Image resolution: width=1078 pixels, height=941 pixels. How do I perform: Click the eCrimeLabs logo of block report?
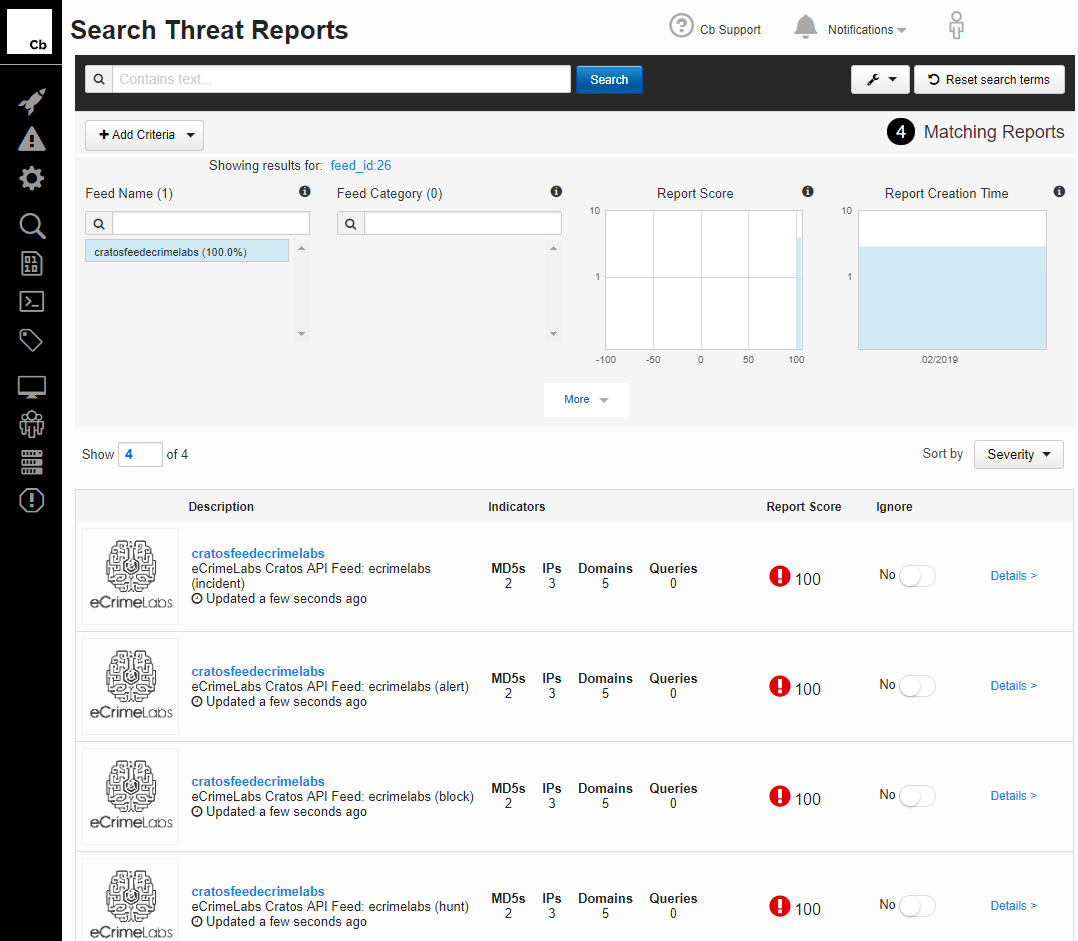131,796
